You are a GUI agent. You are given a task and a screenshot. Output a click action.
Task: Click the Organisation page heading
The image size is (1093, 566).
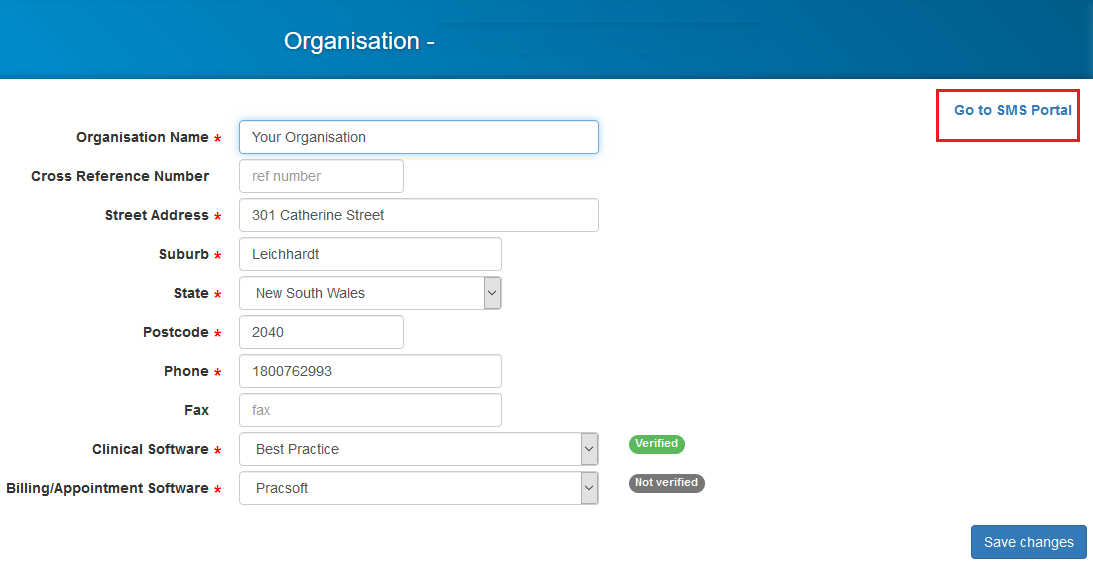click(359, 40)
